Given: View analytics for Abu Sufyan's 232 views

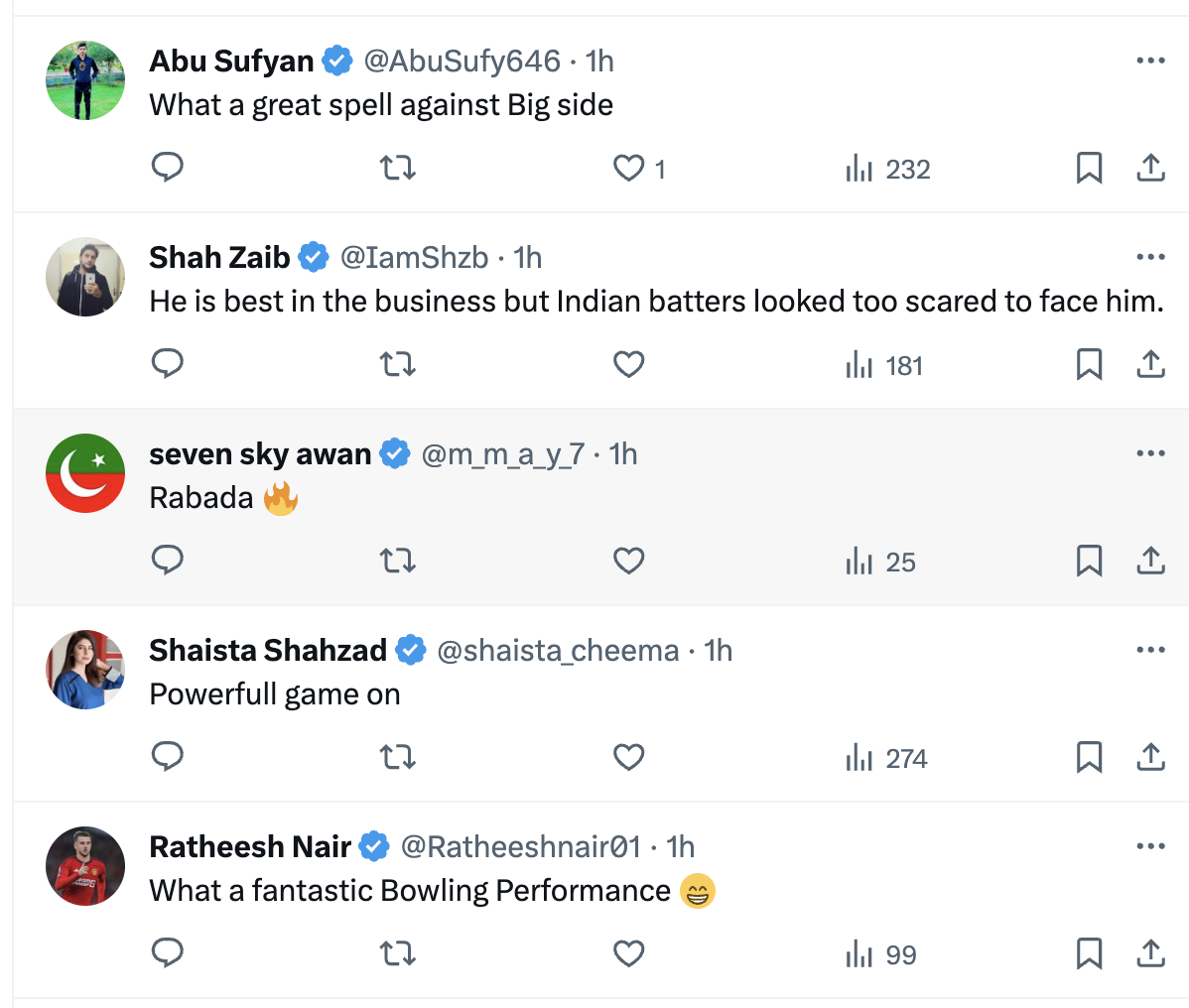Looking at the screenshot, I should point(887,169).
